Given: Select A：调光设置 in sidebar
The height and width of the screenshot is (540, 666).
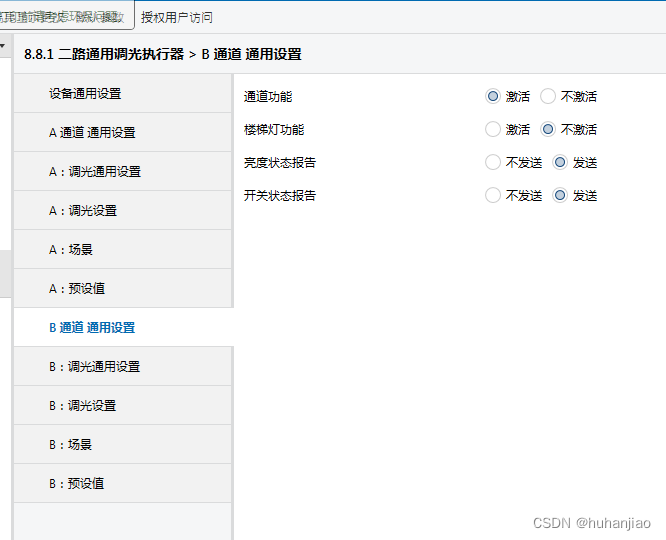Looking at the screenshot, I should (x=83, y=210).
